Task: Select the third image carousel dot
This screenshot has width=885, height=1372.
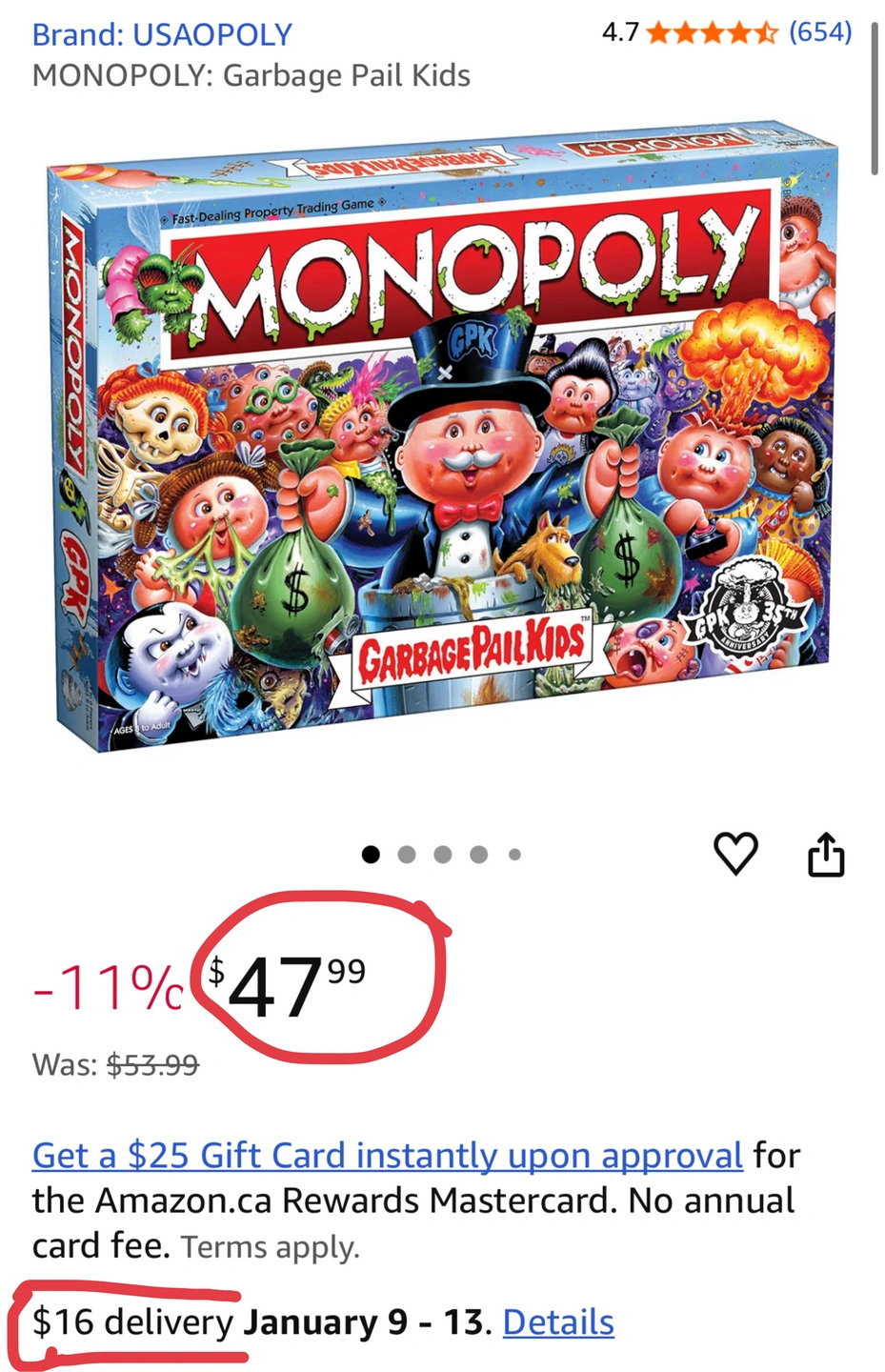Action: [443, 855]
